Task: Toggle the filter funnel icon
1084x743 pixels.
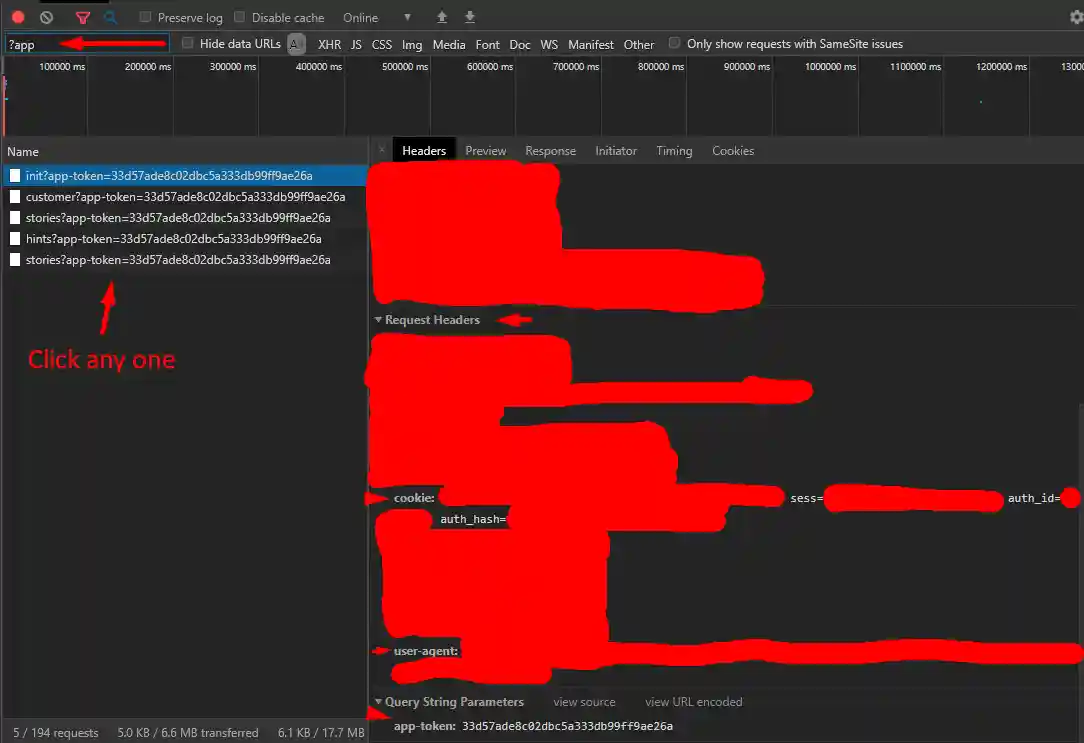Action: (x=83, y=17)
